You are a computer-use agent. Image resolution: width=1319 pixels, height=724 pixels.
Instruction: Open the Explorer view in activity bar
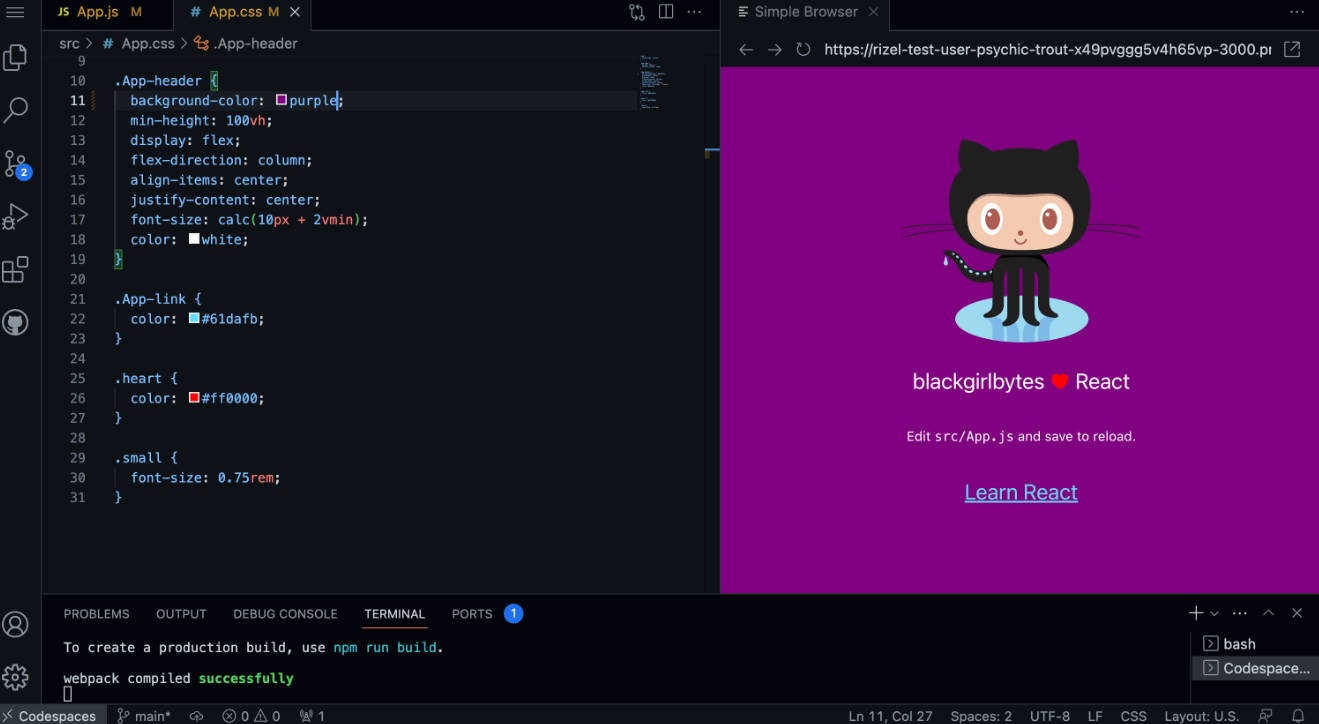16,58
